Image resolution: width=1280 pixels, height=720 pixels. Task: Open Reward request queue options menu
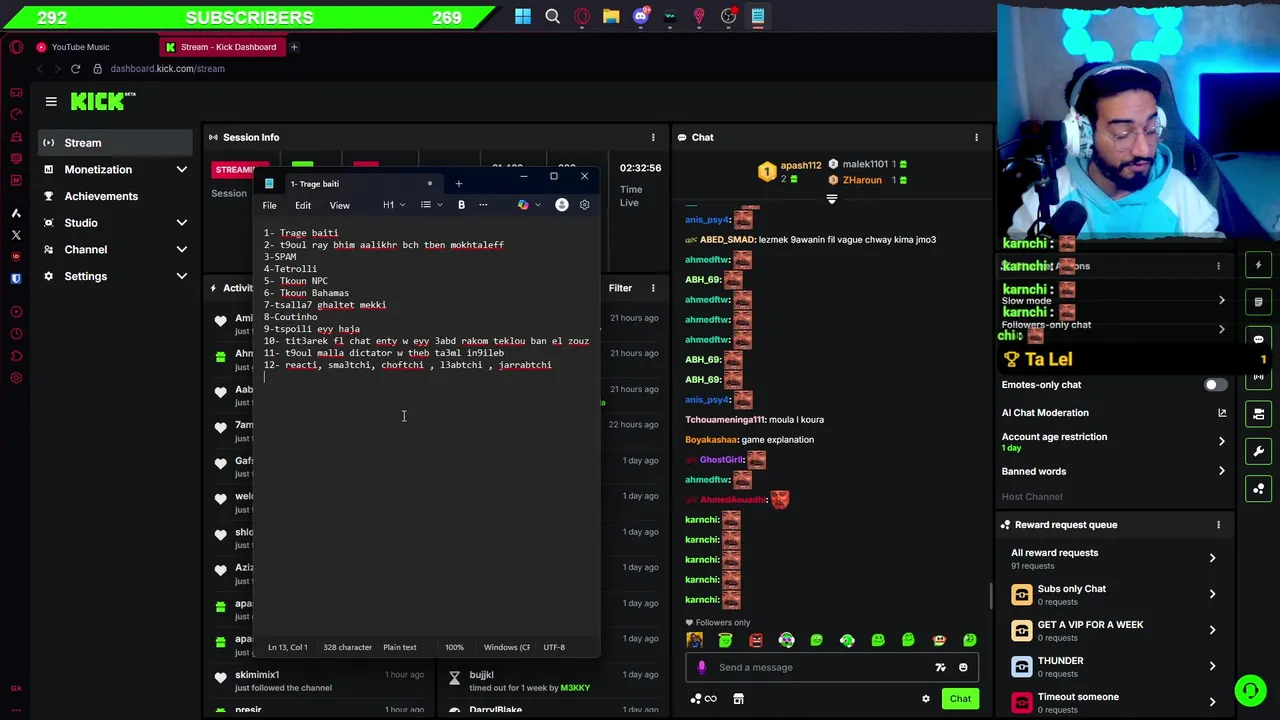(x=1218, y=525)
